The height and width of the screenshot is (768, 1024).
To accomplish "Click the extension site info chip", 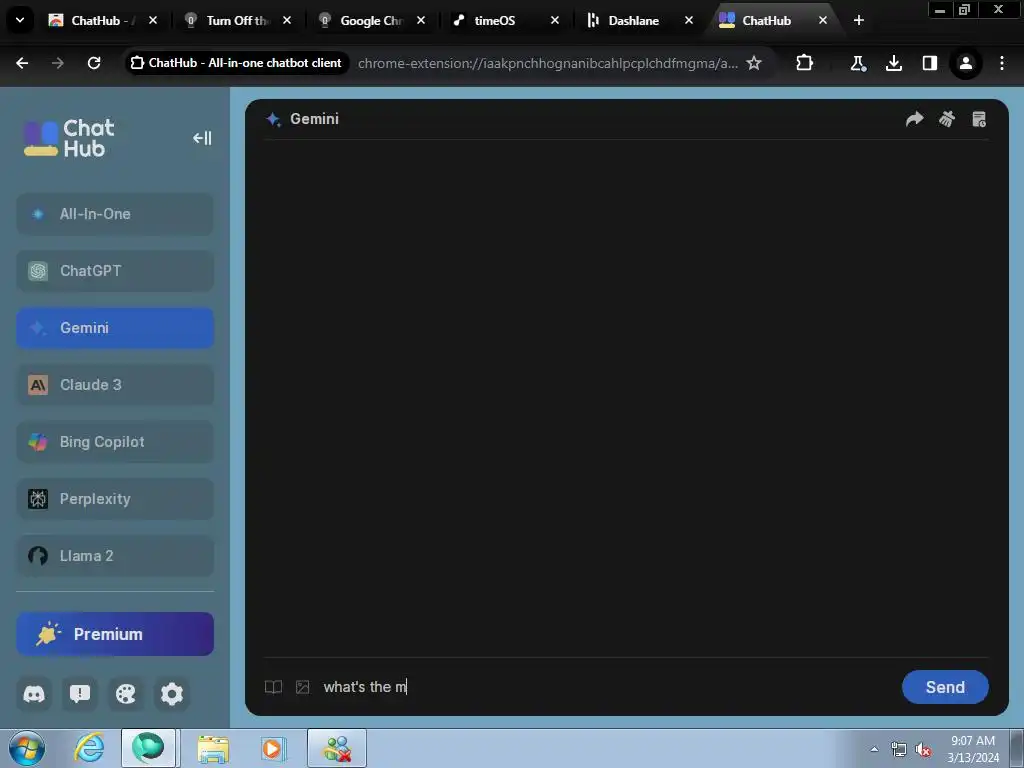I will pos(236,63).
